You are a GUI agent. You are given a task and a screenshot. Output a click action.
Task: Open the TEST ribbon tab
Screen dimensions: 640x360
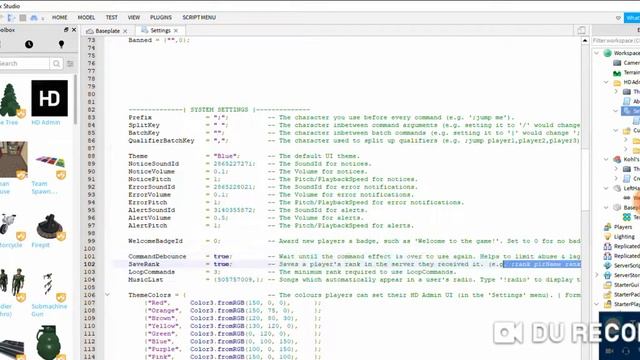point(111,18)
